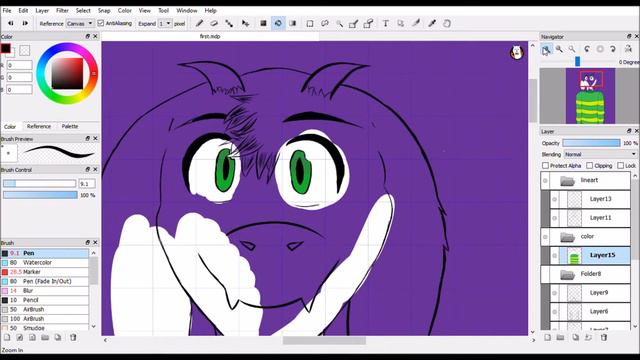
Task: Switch to the Reference tab
Action: [x=39, y=127]
